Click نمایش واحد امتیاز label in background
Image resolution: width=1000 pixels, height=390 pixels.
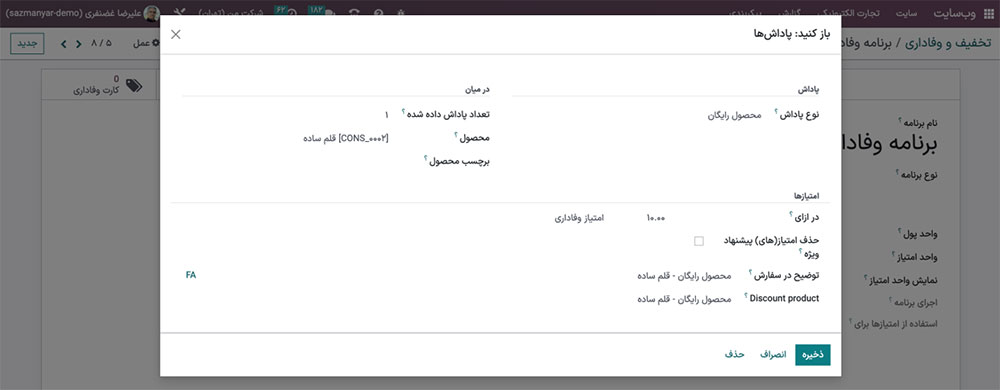pos(904,279)
